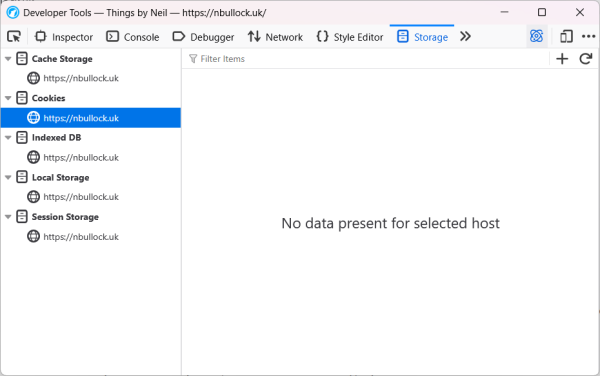
Task: Click the React DevTools atom icon
Action: pos(536,37)
